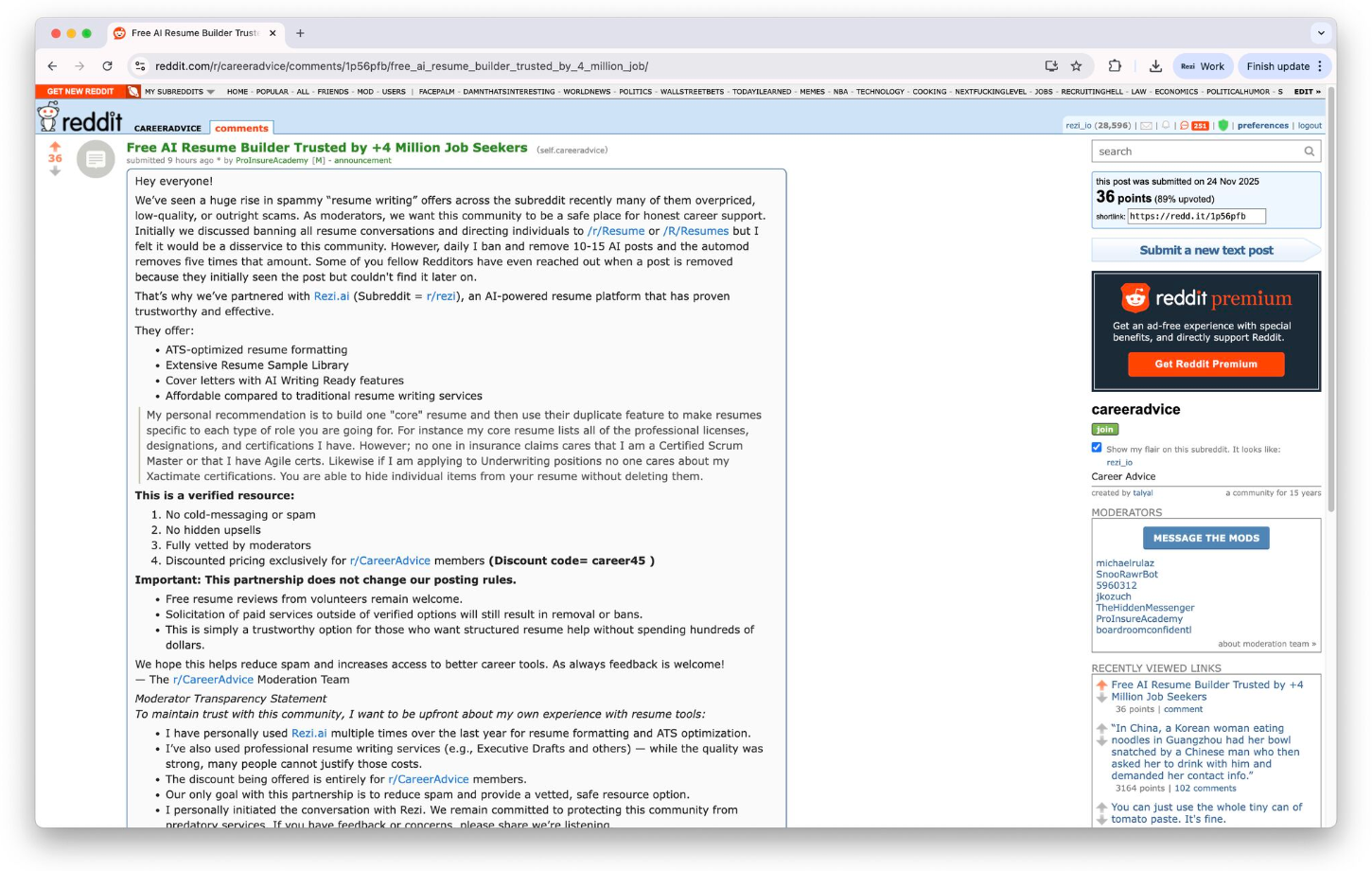Open the Extensions puzzle icon
Image resolution: width=1372 pixels, height=871 pixels.
click(1115, 66)
